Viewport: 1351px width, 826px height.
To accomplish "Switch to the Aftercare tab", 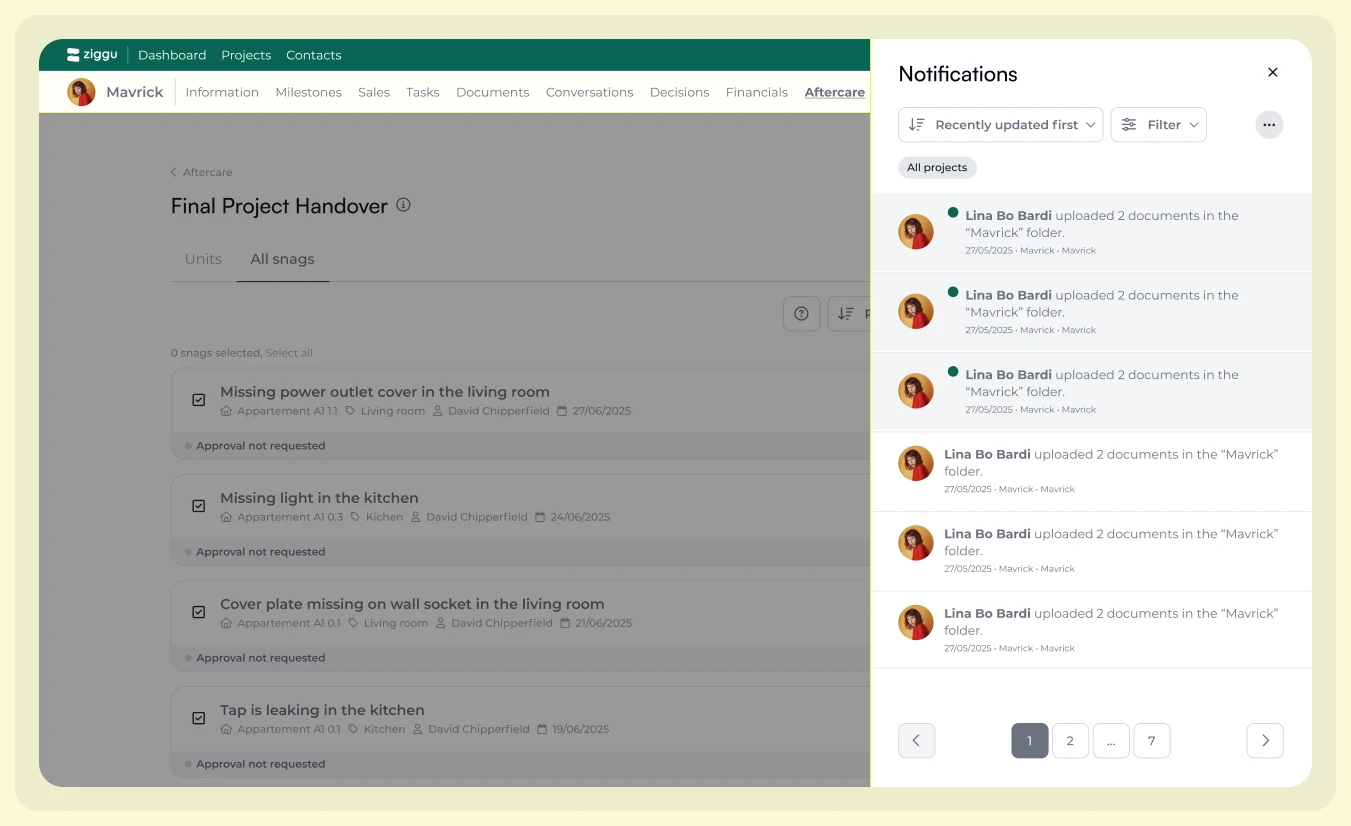I will (835, 92).
